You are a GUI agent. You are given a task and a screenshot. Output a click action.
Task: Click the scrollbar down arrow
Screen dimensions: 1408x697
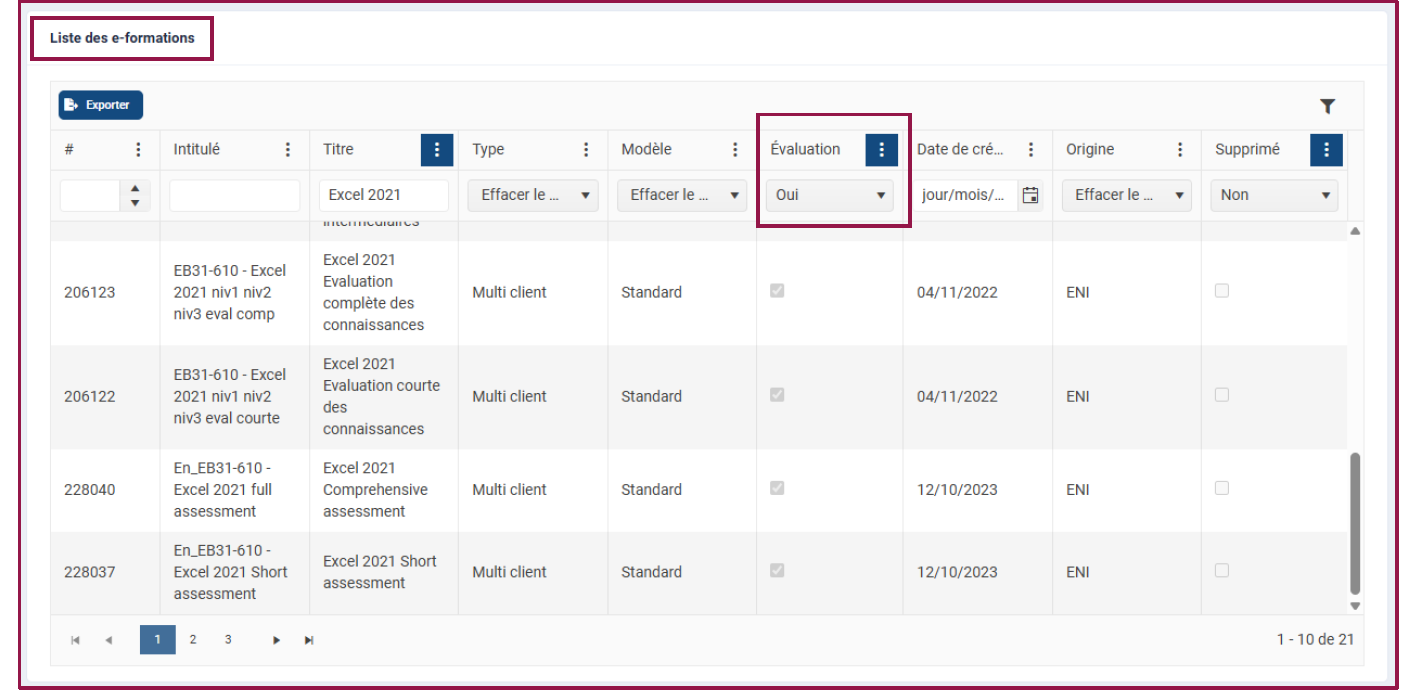[1355, 605]
